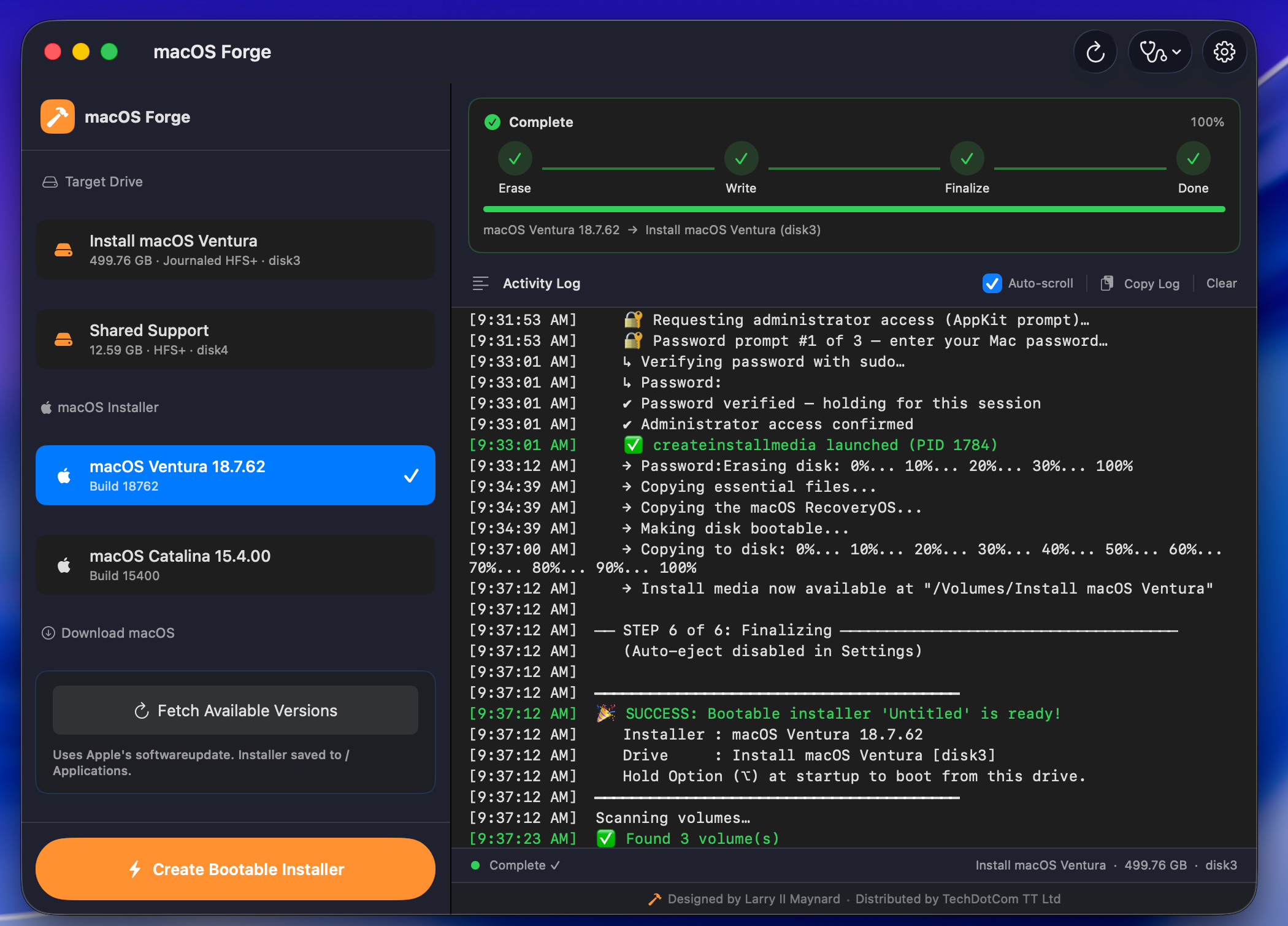
Task: Select the Install macOS Ventura drive
Action: click(x=236, y=250)
